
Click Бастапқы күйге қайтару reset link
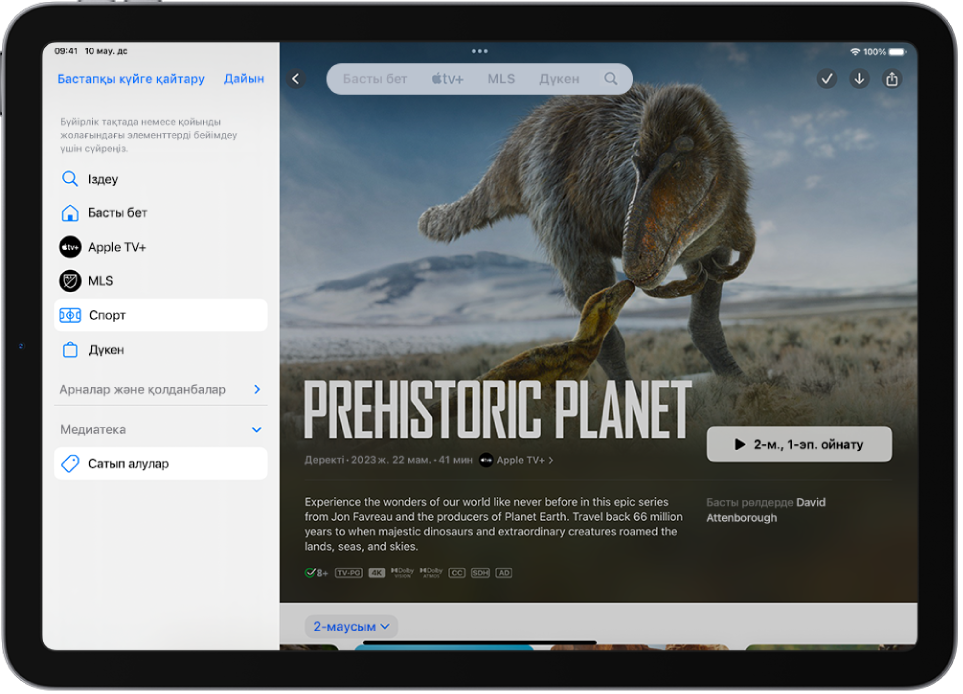(131, 79)
